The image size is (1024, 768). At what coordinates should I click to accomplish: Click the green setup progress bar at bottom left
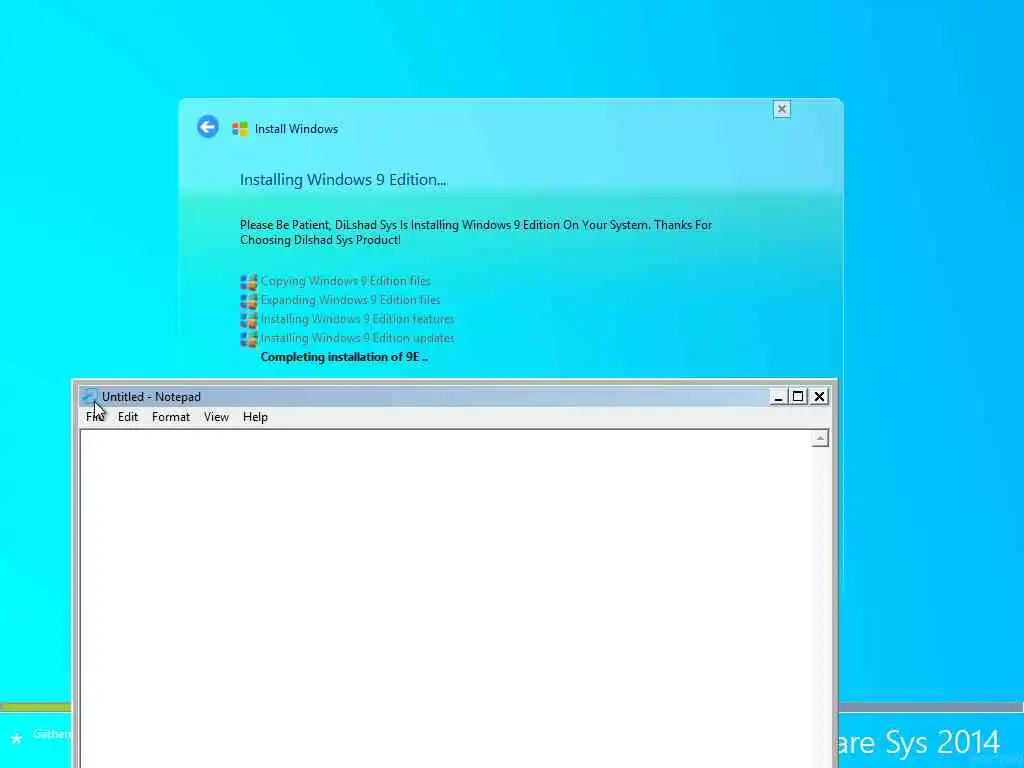[35, 707]
